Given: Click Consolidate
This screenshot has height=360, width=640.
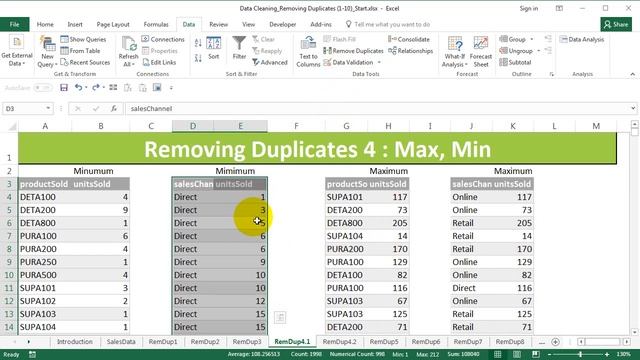Looking at the screenshot, I should pyautogui.click(x=409, y=39).
